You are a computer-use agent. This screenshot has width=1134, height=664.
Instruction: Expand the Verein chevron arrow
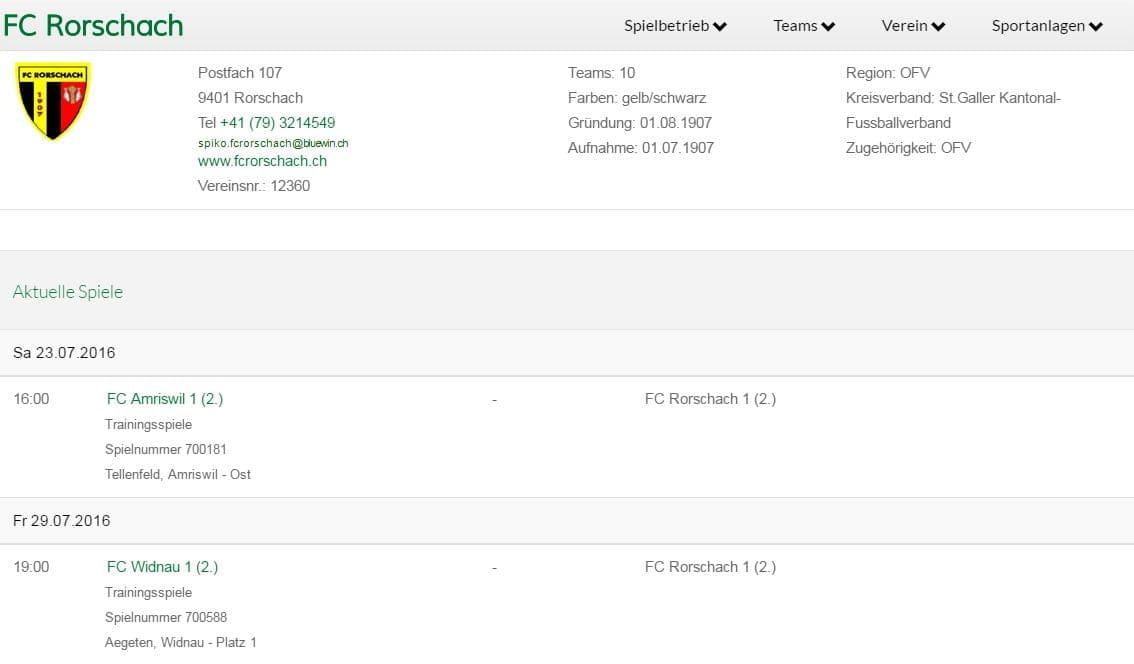[938, 27]
